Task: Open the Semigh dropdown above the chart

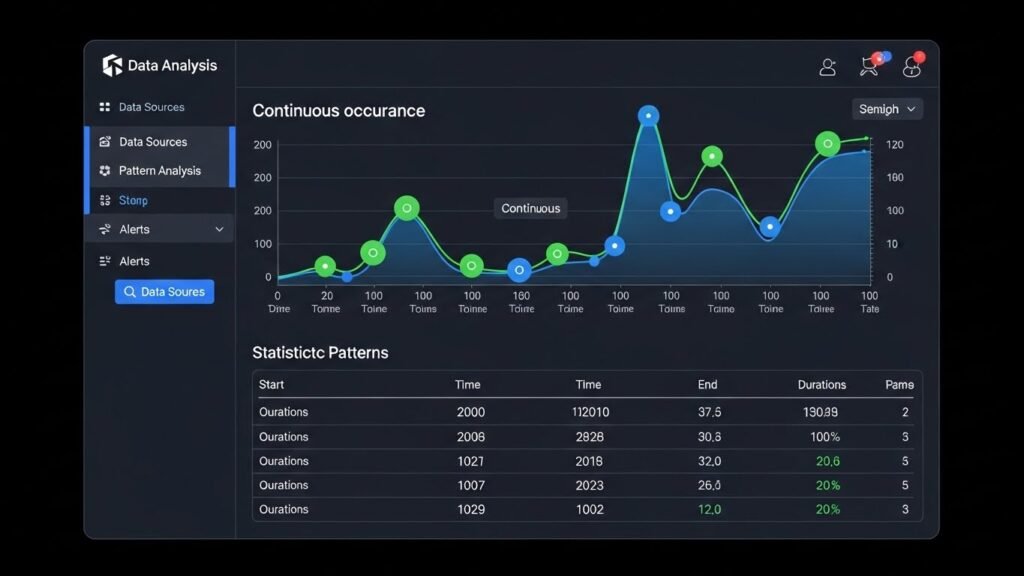Action: 887,109
